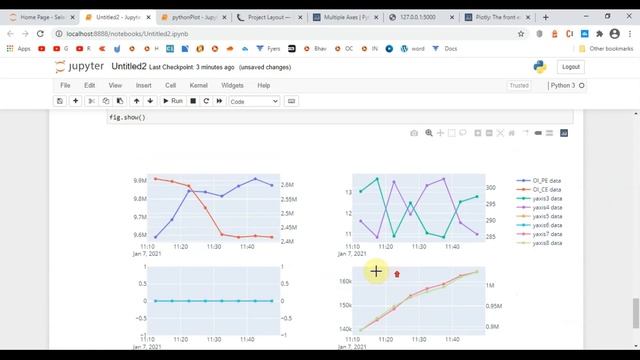Viewport: 640px width, 360px height.
Task: Toggle yaxis5 data trace in legend
Action: coord(539,216)
